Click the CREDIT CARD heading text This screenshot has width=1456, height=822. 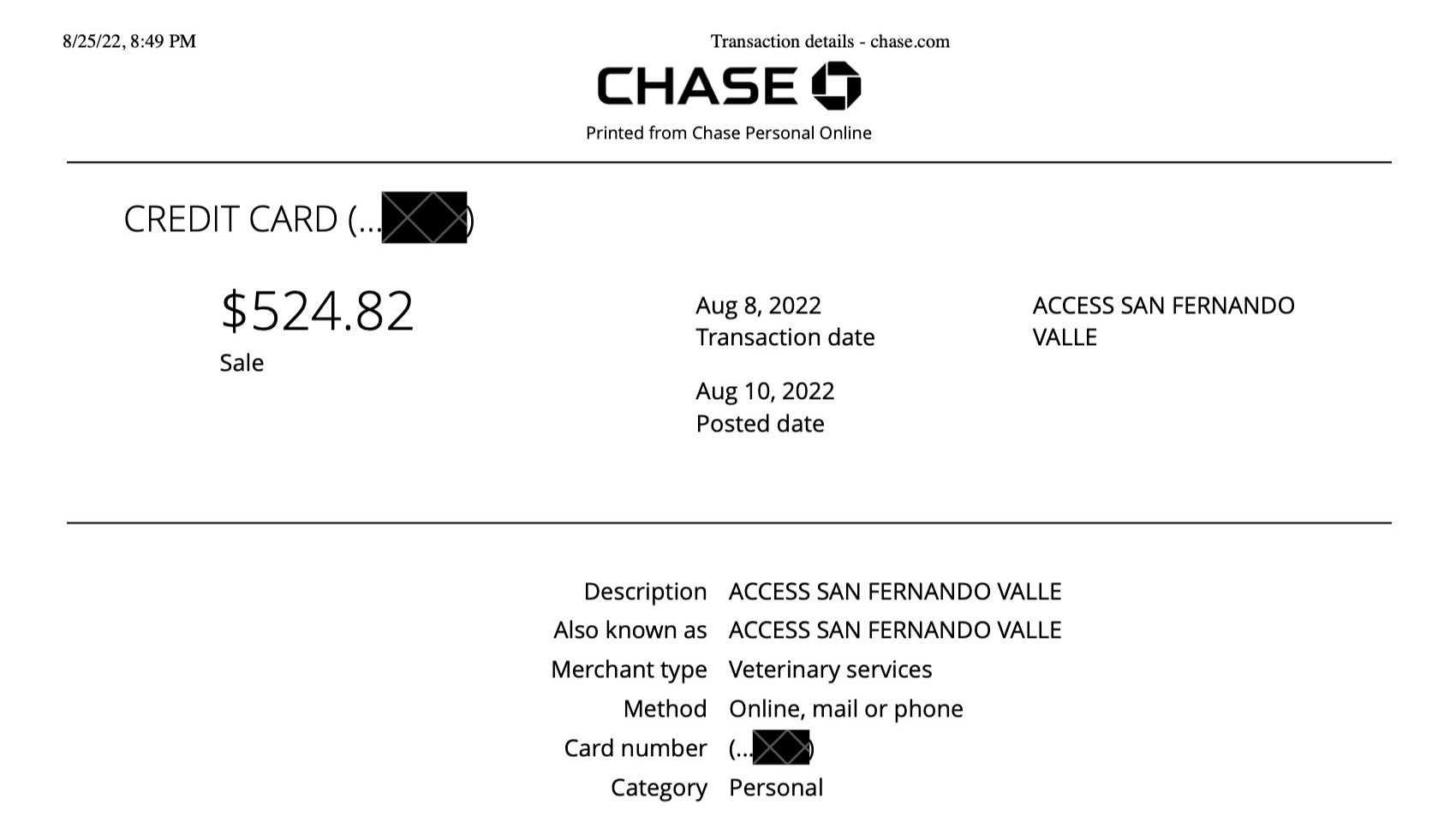(231, 219)
